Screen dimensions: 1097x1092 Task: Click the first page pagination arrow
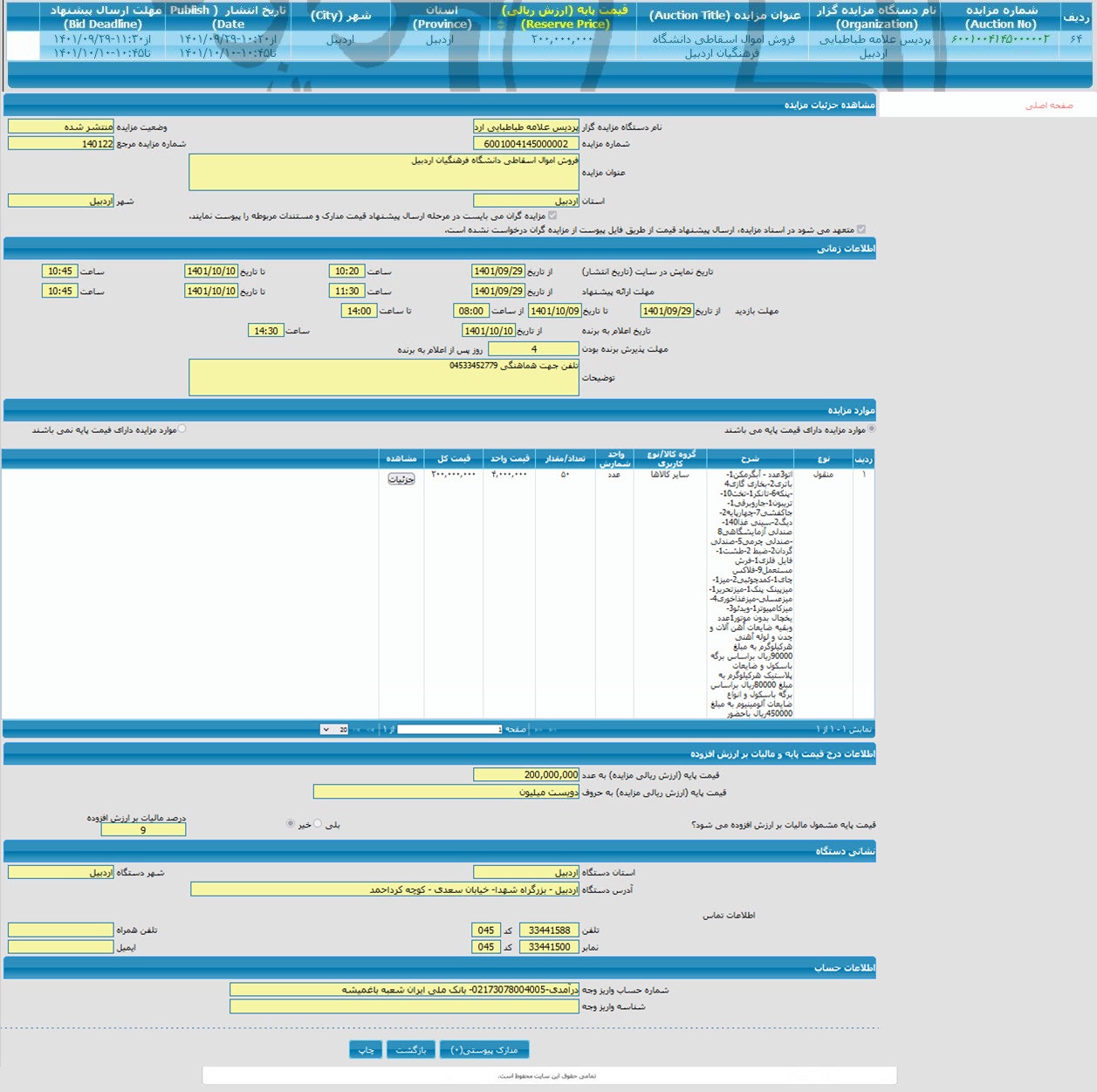coord(552,729)
